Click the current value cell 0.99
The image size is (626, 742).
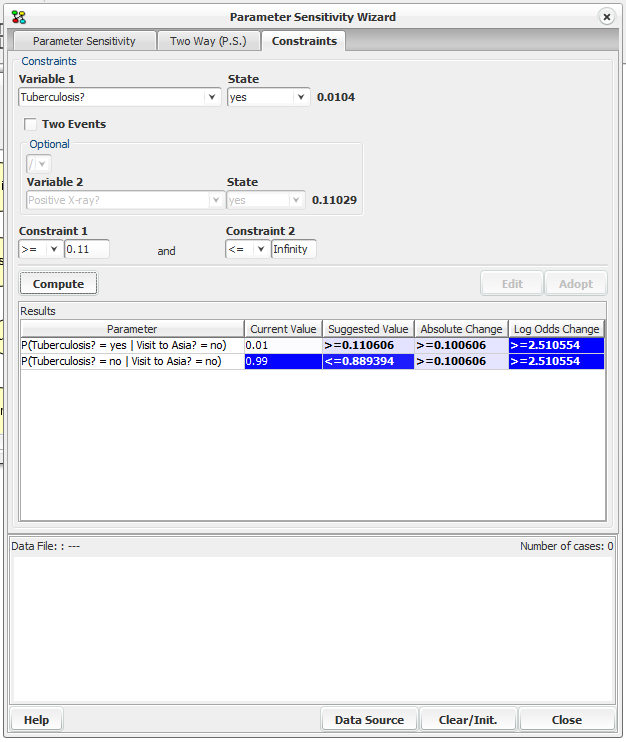[283, 362]
